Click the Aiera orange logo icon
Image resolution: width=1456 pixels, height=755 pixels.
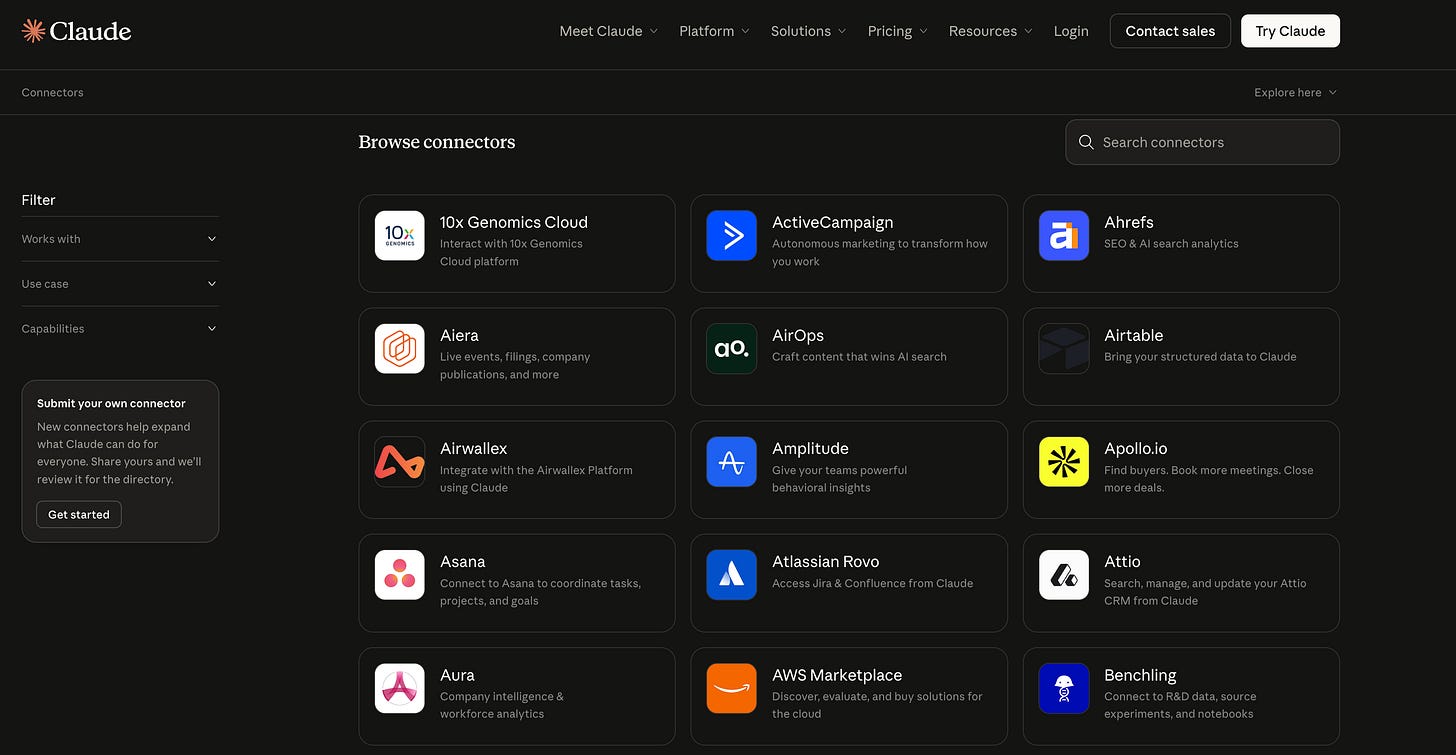pyautogui.click(x=399, y=348)
